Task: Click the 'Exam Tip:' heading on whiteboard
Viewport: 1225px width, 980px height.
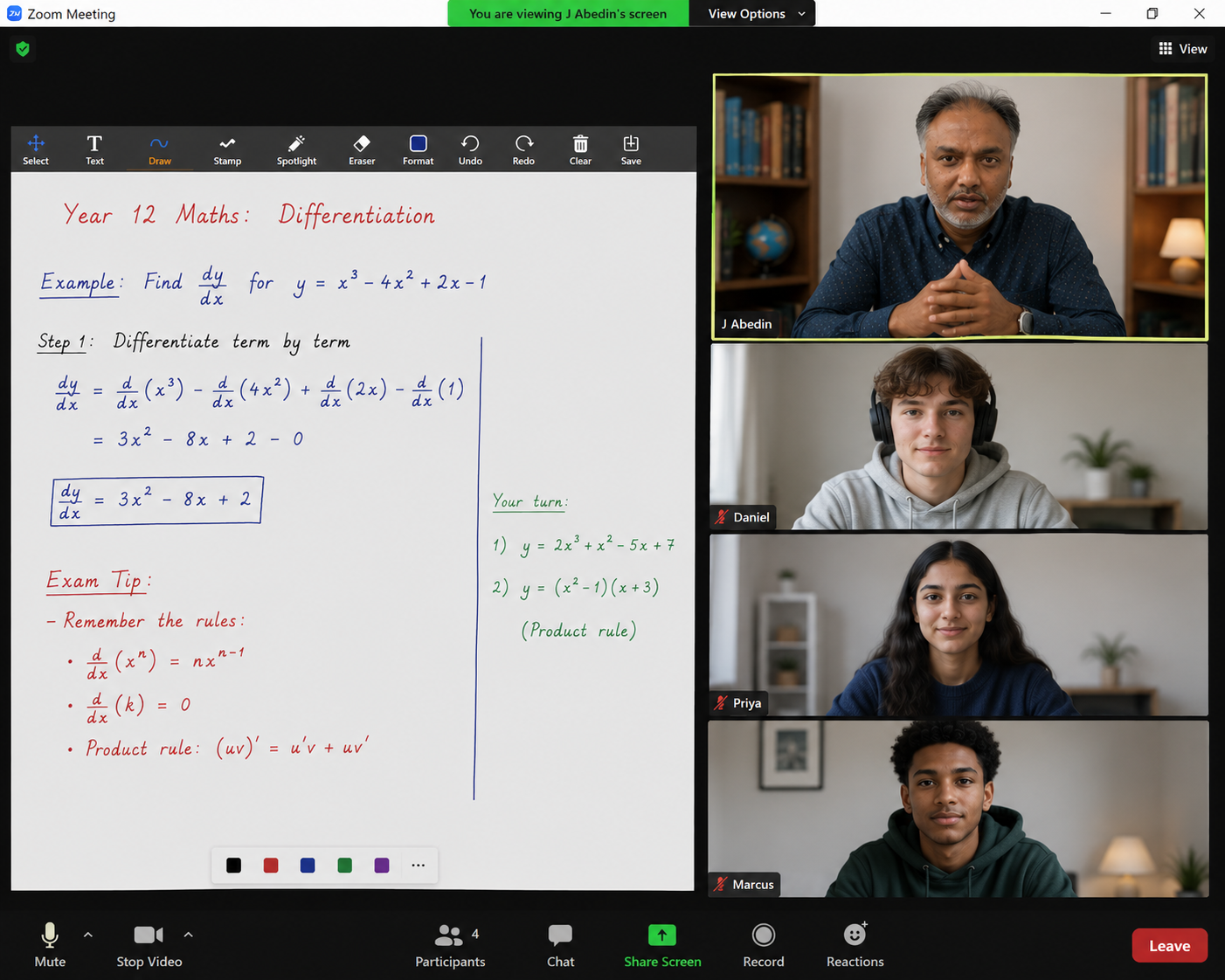Action: [x=99, y=581]
